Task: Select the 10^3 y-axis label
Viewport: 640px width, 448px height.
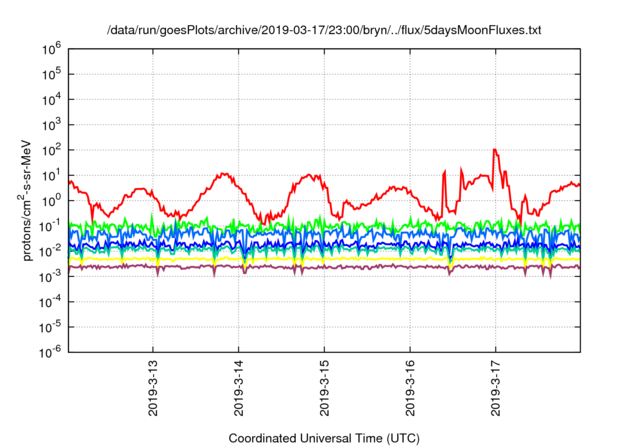Action: pyautogui.click(x=51, y=126)
